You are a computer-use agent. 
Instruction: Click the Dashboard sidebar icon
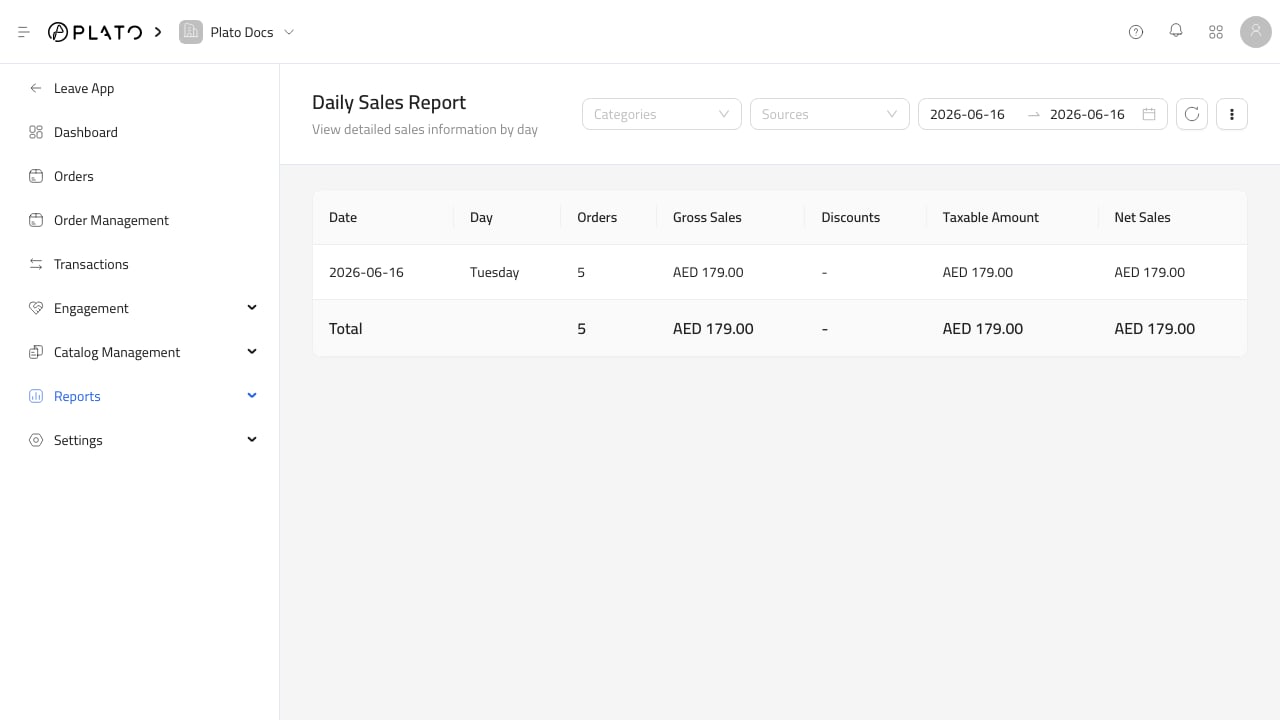pos(36,132)
